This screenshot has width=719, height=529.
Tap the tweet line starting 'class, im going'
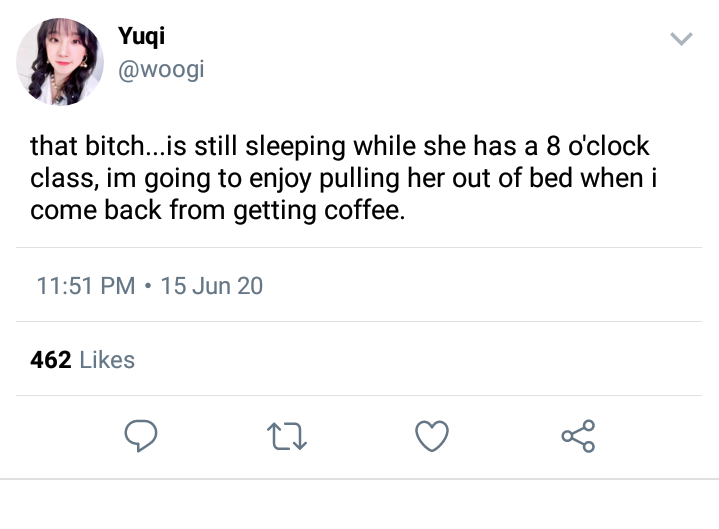[x=343, y=178]
